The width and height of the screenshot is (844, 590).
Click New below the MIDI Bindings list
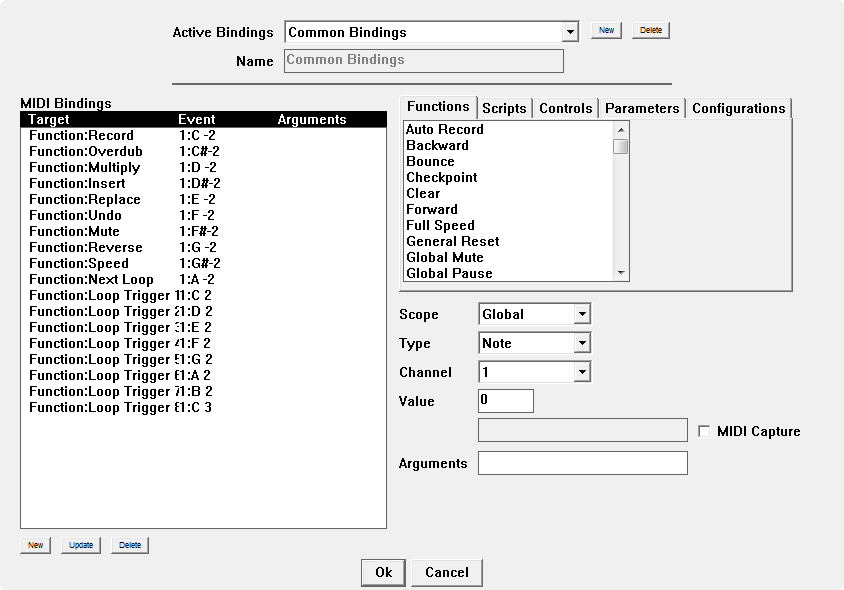tap(36, 545)
